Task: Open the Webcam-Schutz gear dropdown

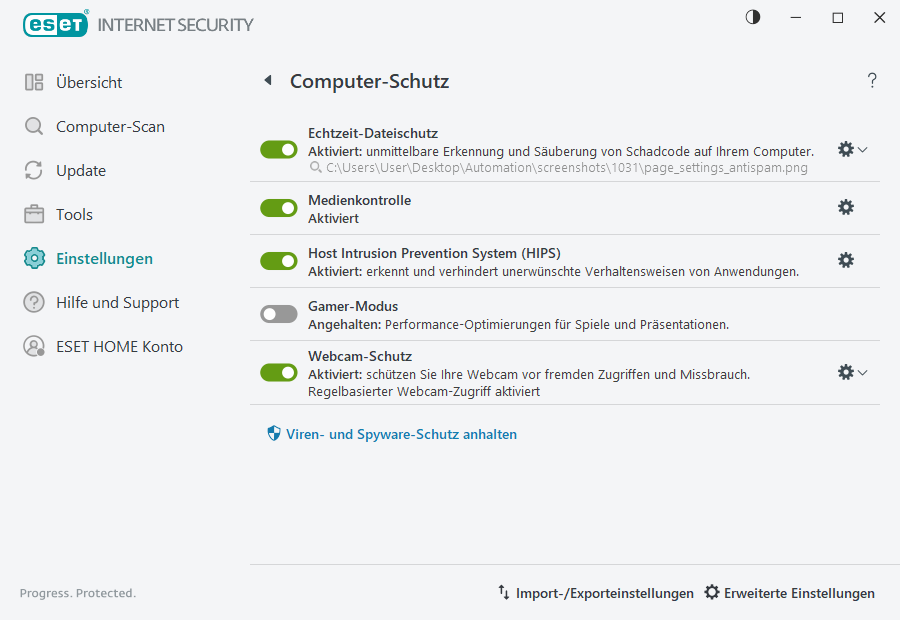Action: pos(861,372)
